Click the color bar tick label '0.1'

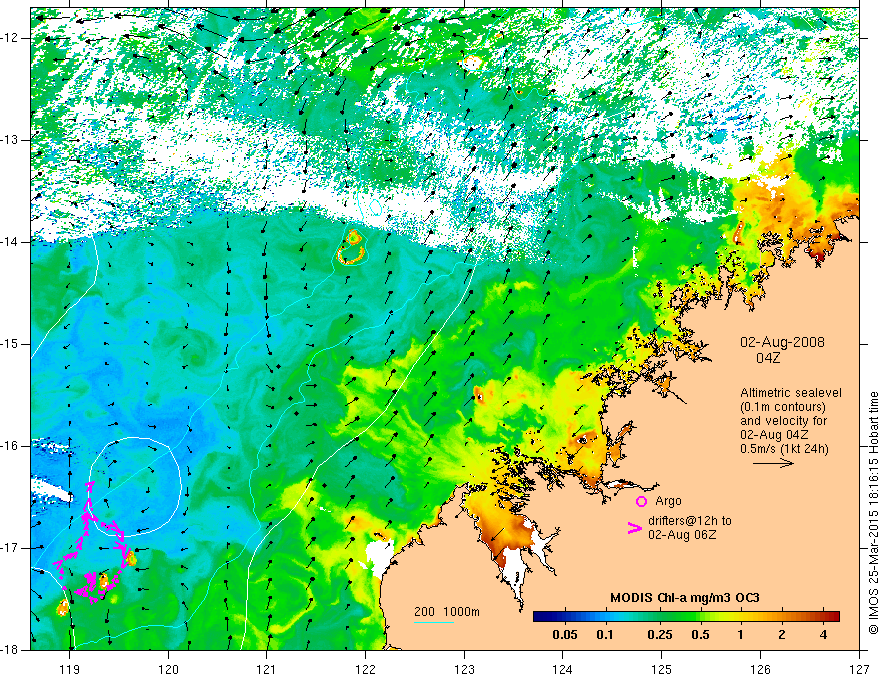604,635
